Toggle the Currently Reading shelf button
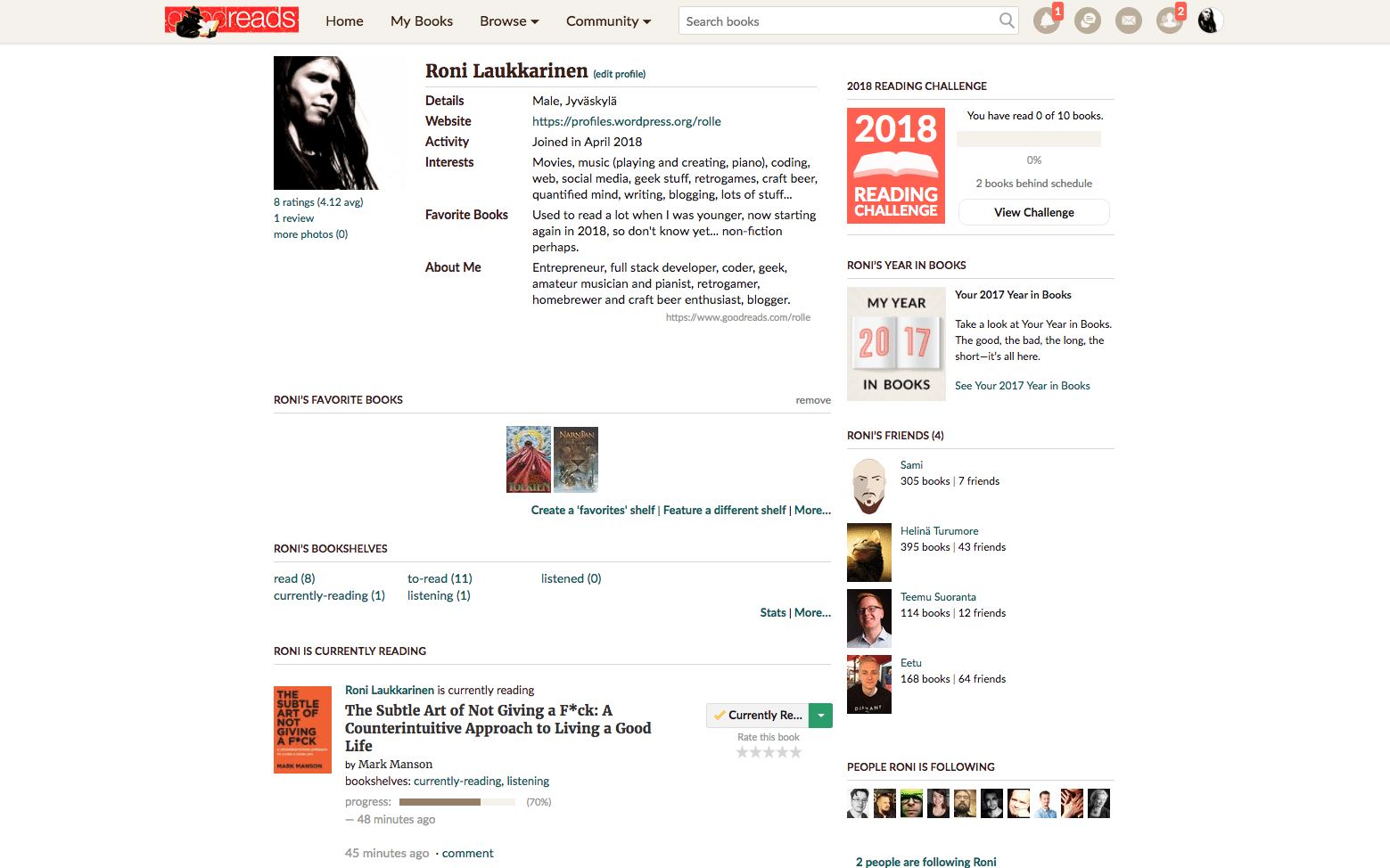The image size is (1390, 868). click(x=758, y=716)
